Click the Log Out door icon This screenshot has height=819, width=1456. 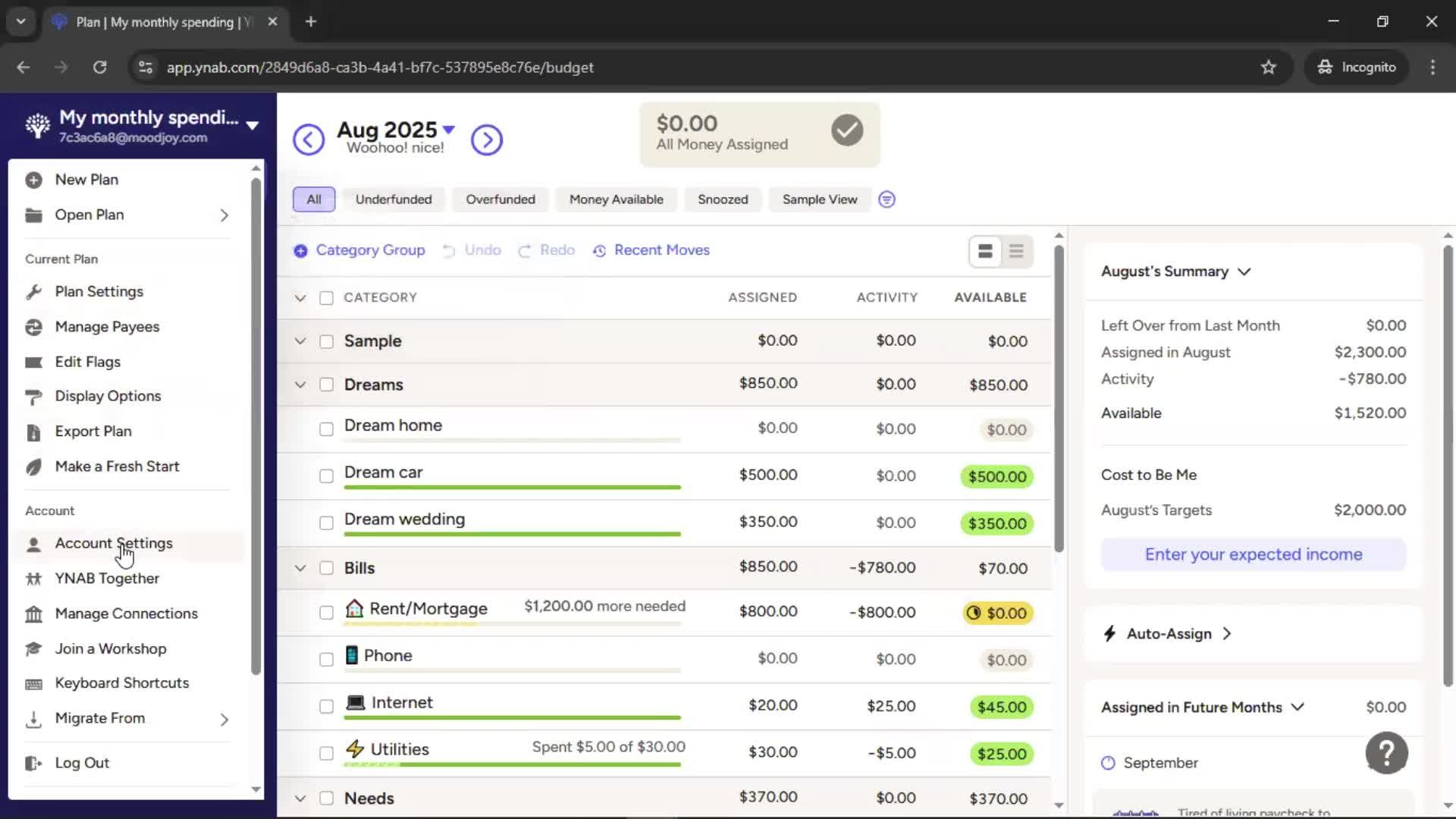(x=33, y=764)
